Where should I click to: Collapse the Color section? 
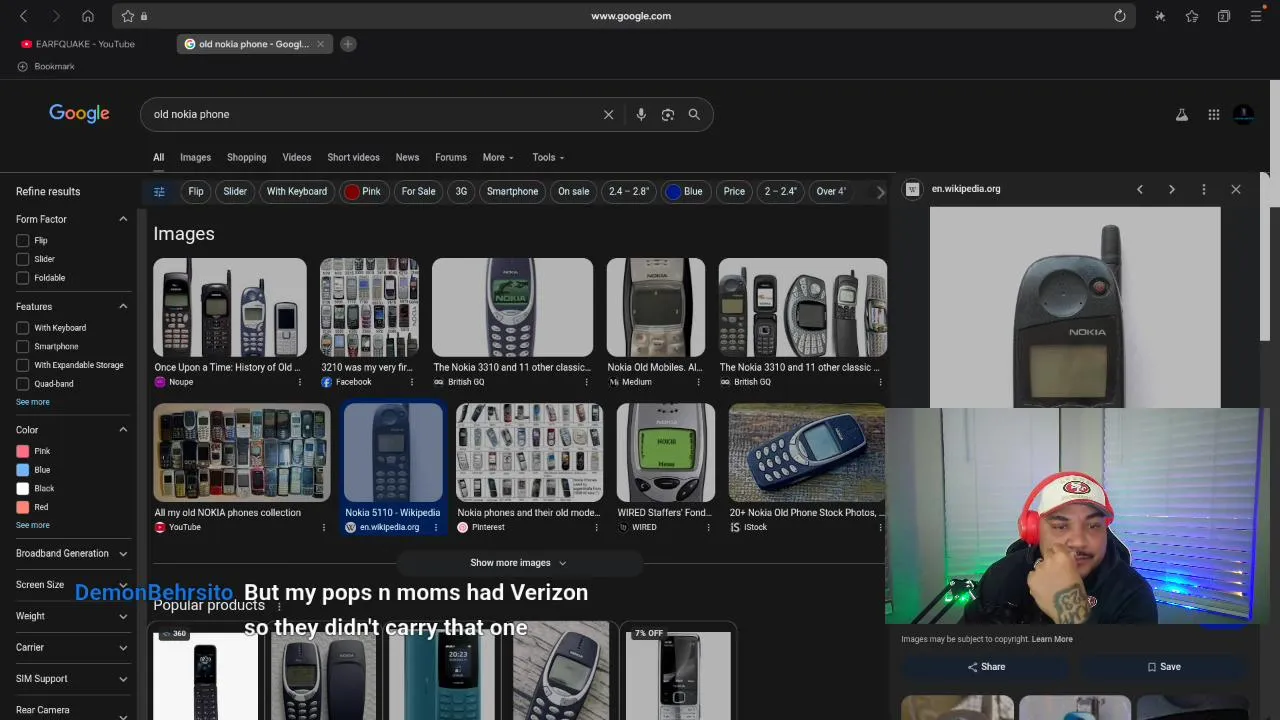pos(123,430)
